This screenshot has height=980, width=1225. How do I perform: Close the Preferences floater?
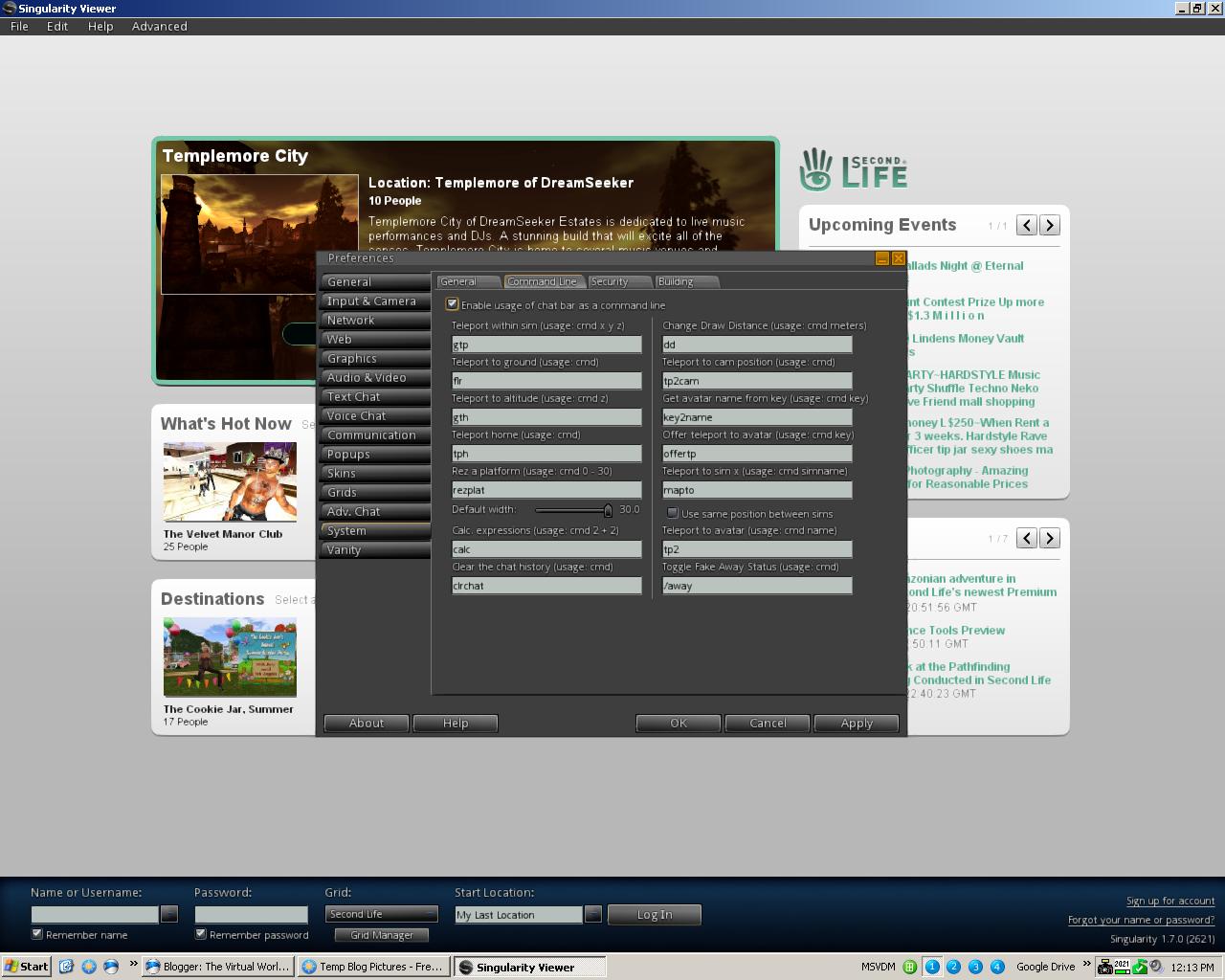pos(899,258)
